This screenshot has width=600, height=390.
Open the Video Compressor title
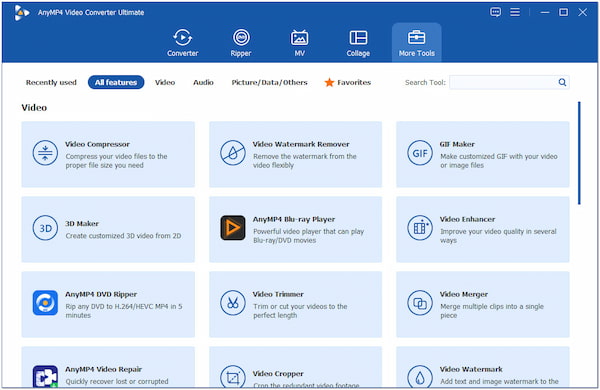(97, 144)
